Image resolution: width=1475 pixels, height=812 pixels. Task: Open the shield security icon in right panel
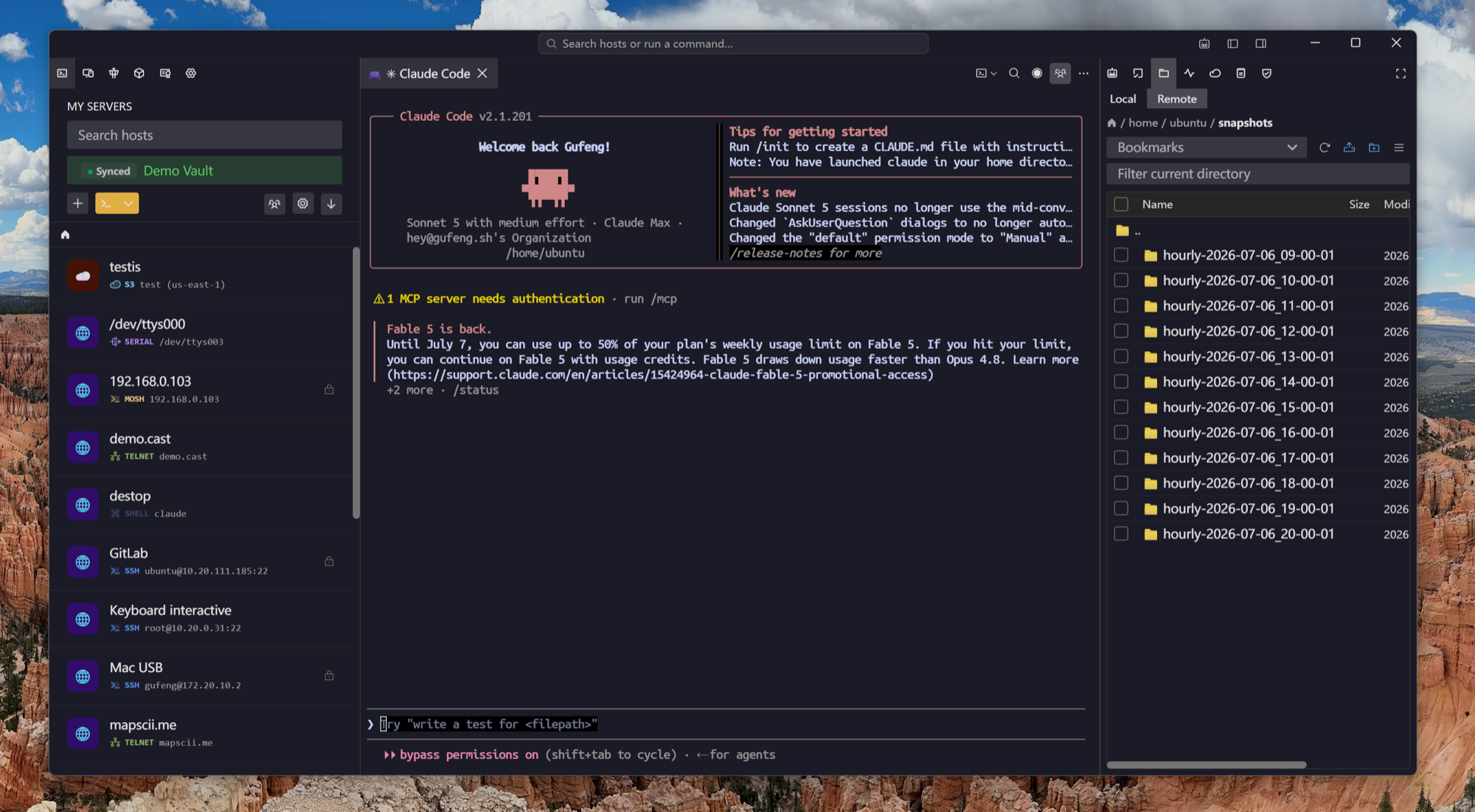[x=1267, y=73]
